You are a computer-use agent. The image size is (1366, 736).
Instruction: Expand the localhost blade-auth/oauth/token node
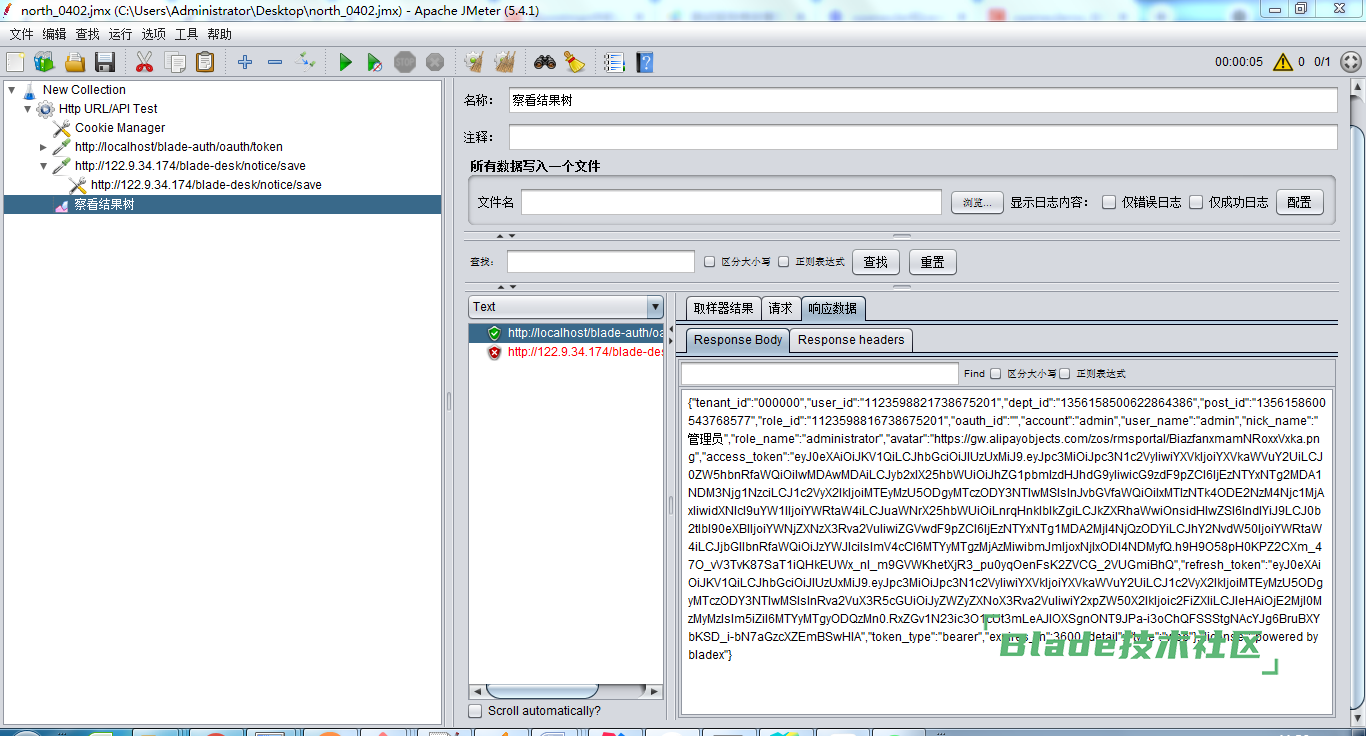click(44, 147)
